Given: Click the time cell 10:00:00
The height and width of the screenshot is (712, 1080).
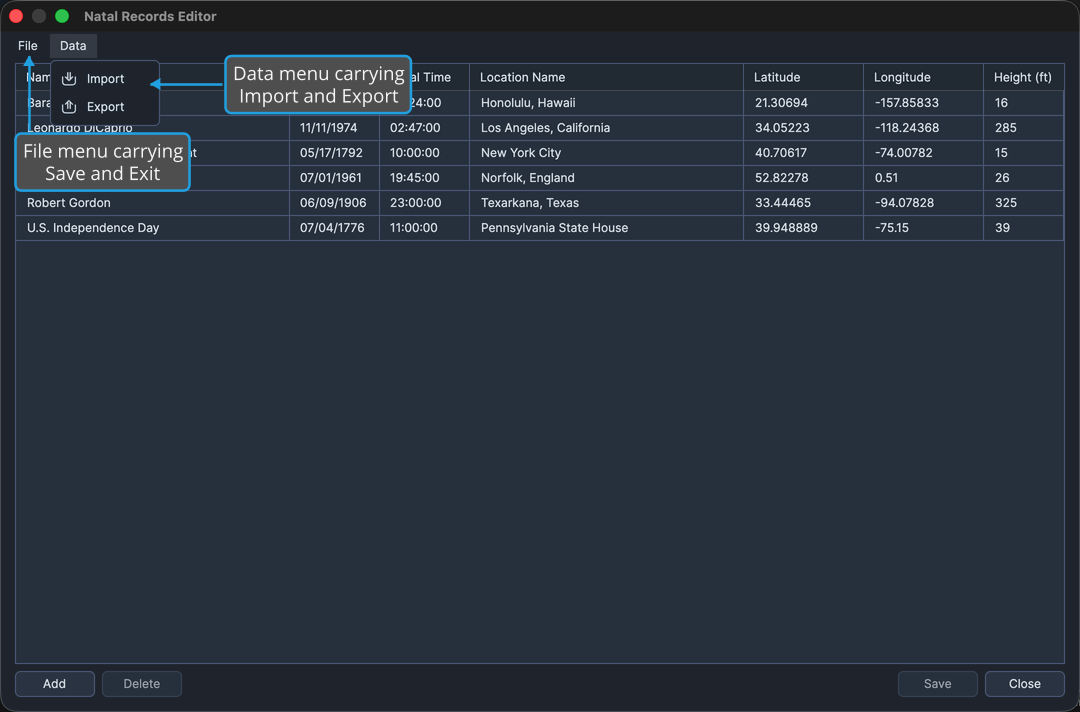Looking at the screenshot, I should pyautogui.click(x=424, y=153).
